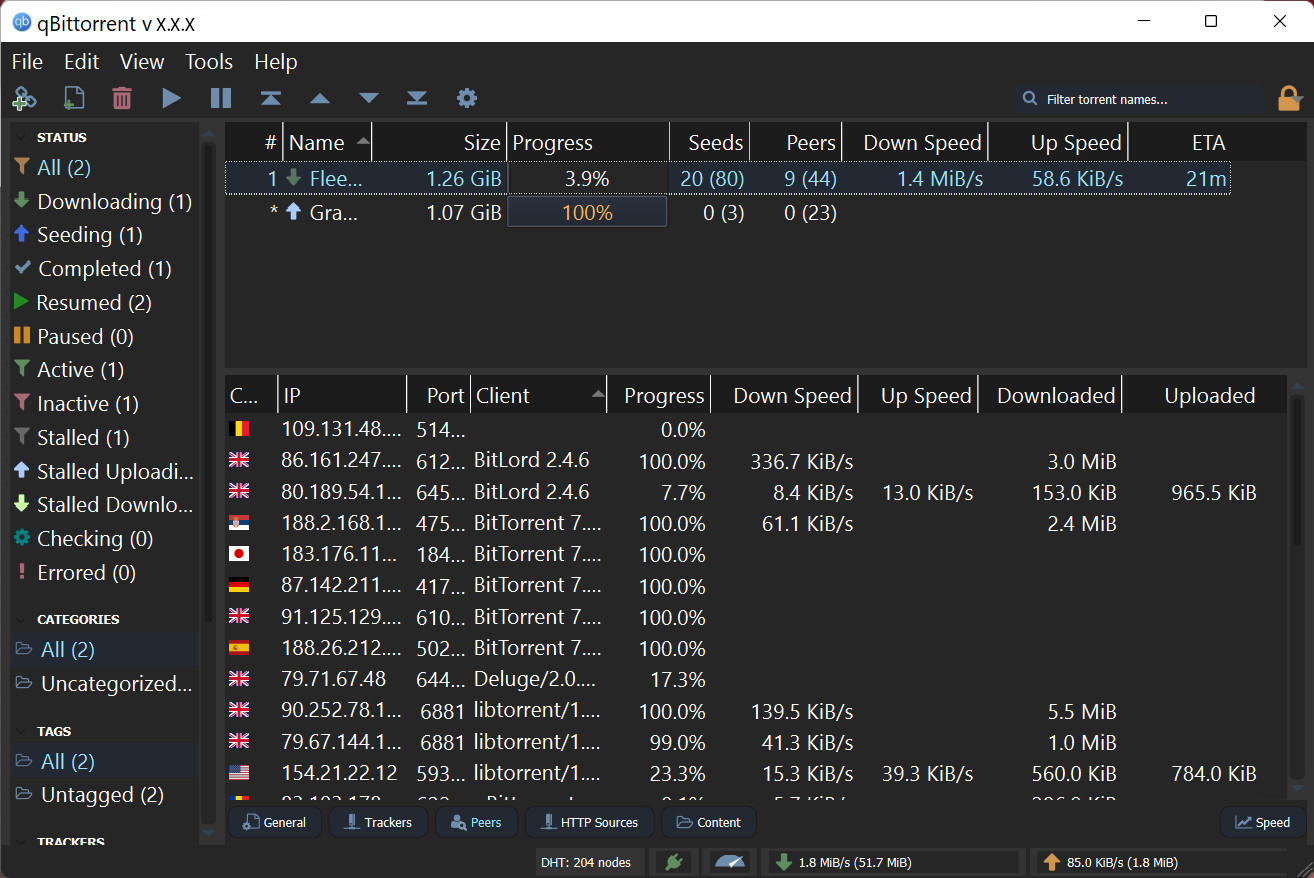Sort peers by Client column header
The width and height of the screenshot is (1314, 878).
[539, 396]
